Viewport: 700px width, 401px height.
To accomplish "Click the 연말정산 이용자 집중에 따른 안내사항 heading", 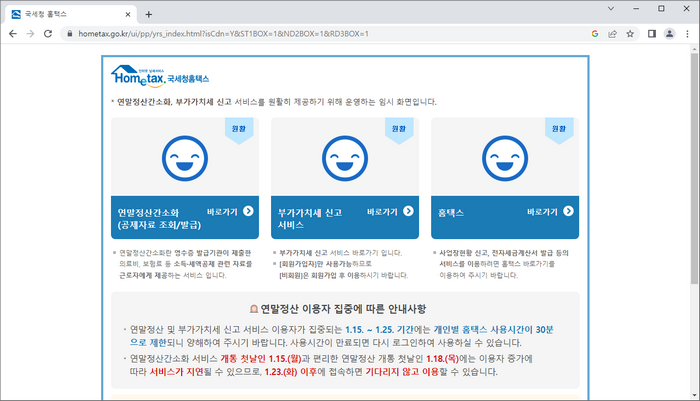I will click(343, 309).
